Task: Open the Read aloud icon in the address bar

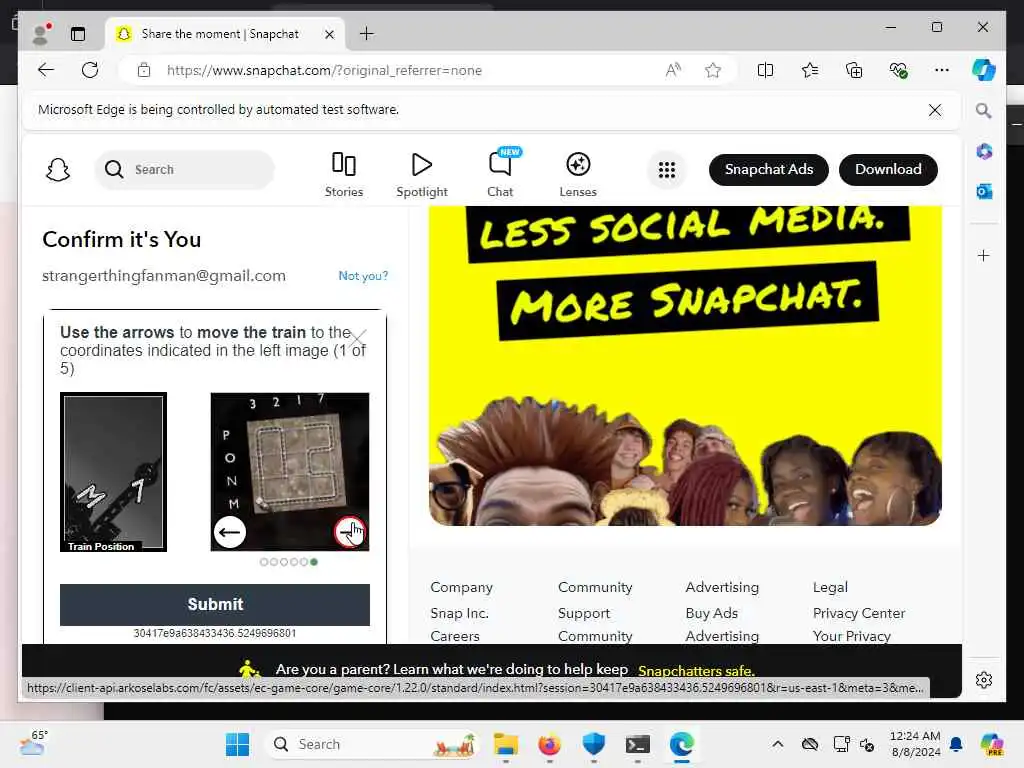Action: click(x=673, y=70)
